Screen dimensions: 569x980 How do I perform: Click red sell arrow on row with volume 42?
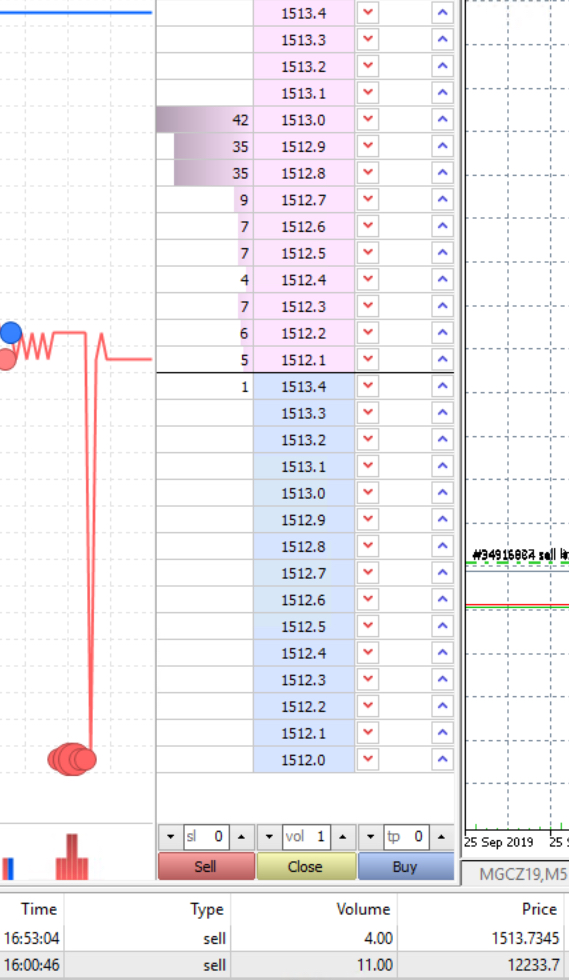click(368, 119)
